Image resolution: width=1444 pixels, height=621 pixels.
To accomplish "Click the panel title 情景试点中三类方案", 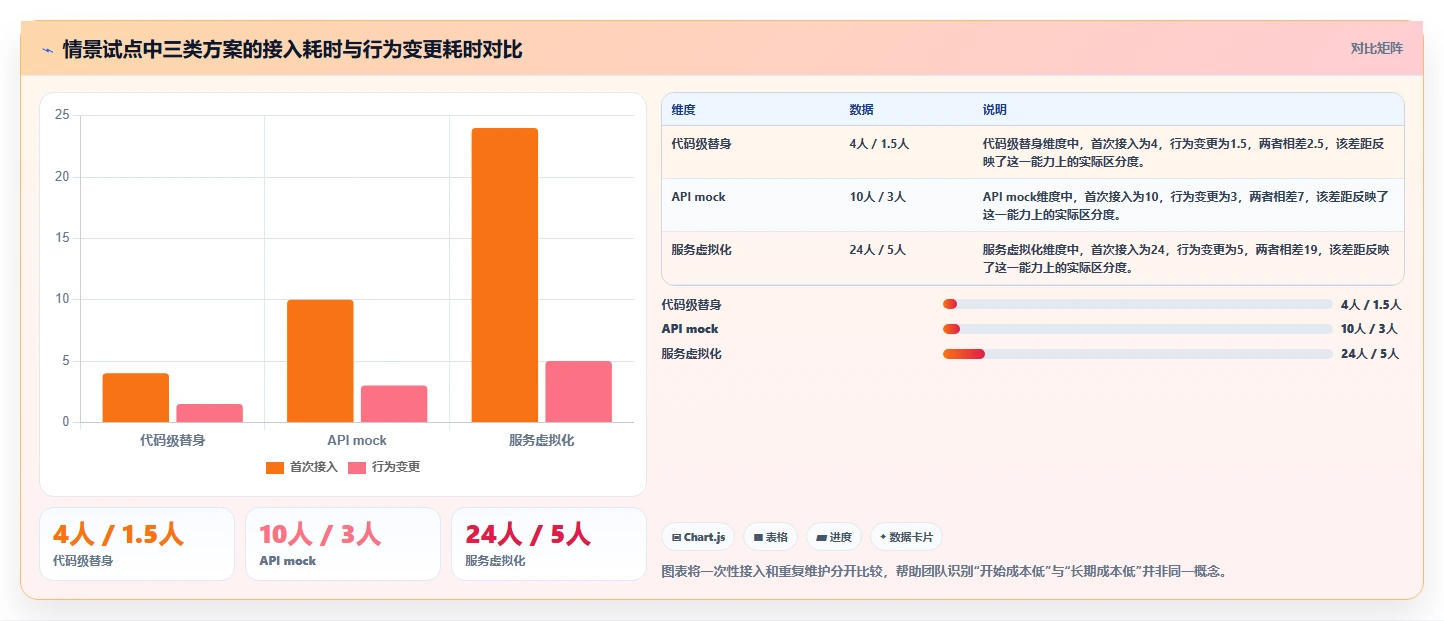I will point(292,49).
